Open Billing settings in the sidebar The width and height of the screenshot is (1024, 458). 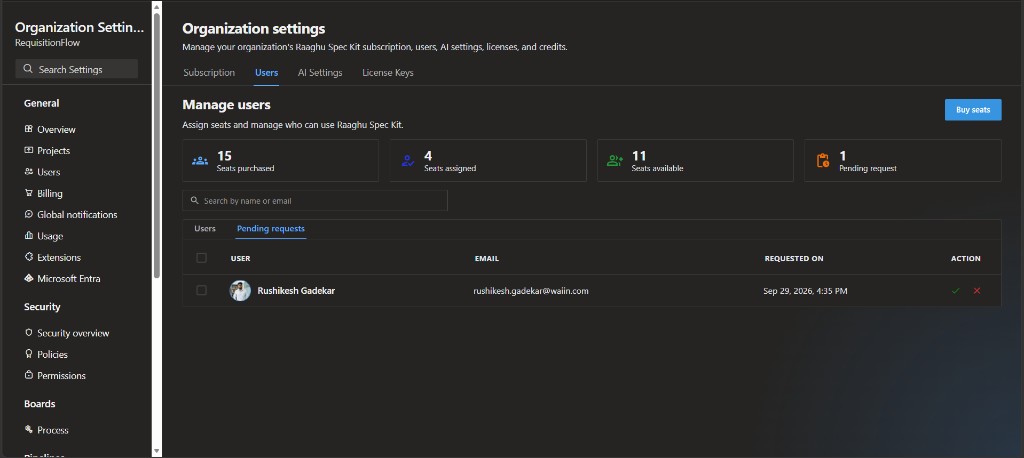coord(50,193)
